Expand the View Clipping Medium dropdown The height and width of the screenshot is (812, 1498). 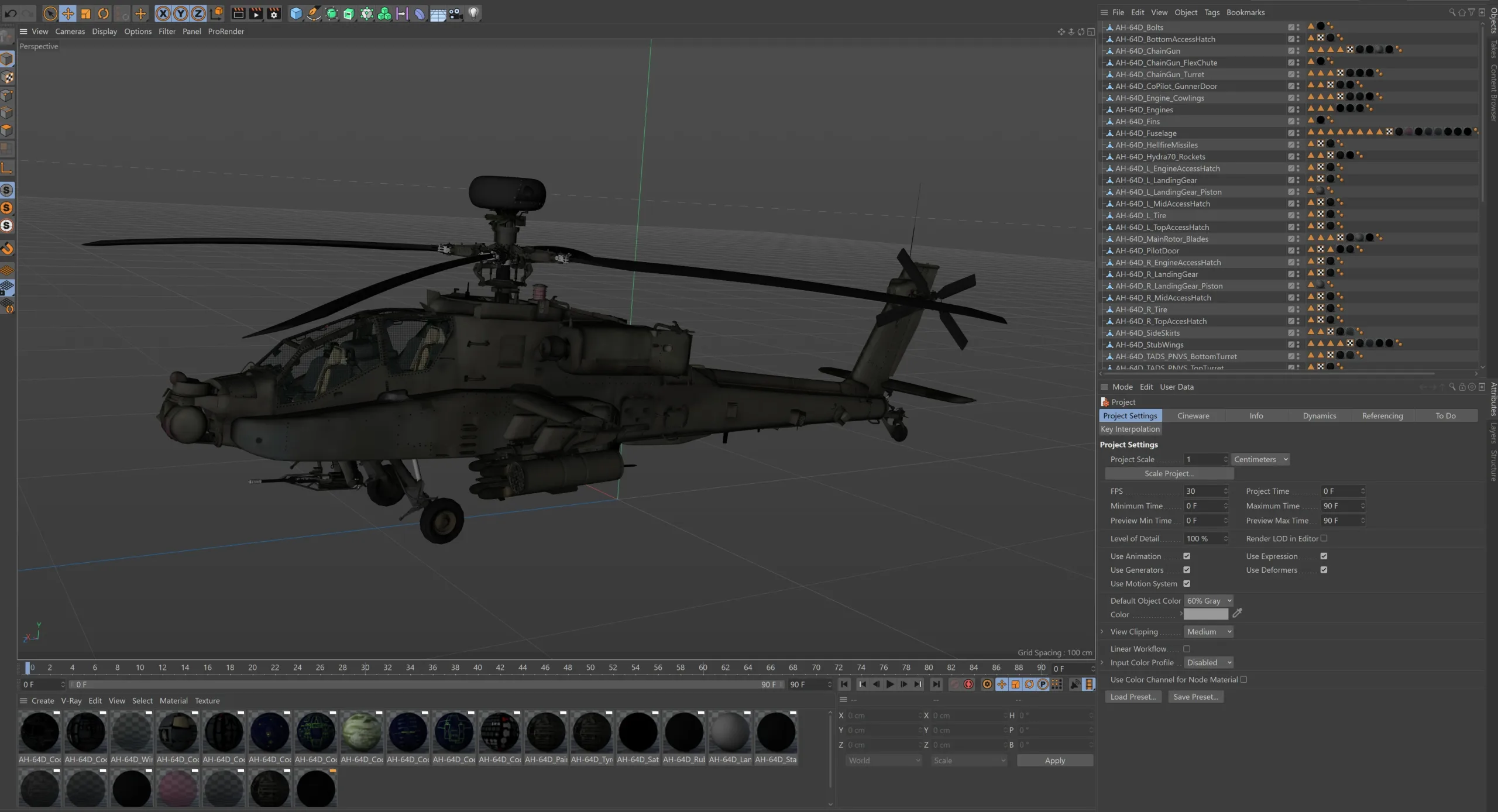point(1209,632)
